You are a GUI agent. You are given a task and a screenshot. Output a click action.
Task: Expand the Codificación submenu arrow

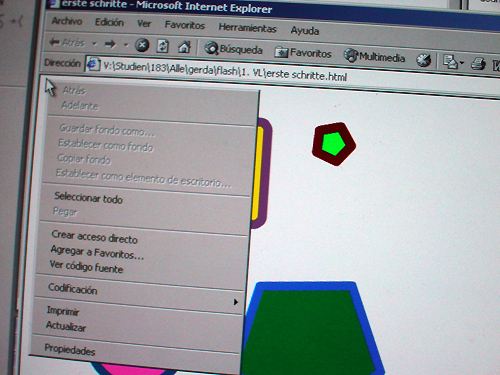click(236, 302)
